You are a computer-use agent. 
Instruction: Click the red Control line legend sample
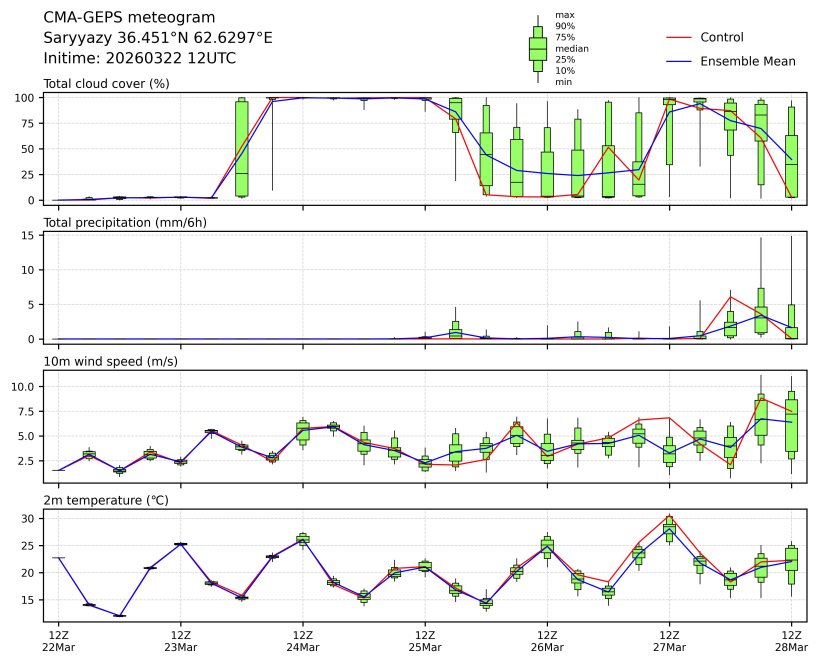[679, 37]
